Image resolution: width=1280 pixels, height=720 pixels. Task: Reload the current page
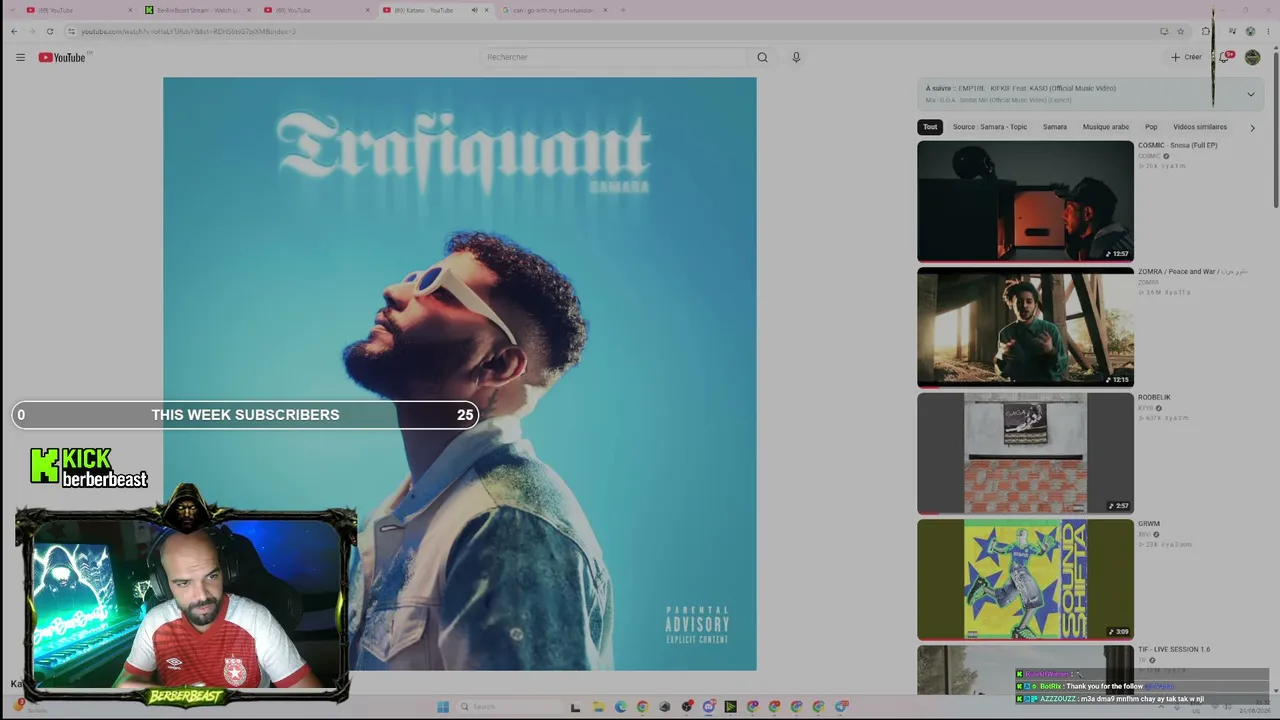(x=49, y=31)
